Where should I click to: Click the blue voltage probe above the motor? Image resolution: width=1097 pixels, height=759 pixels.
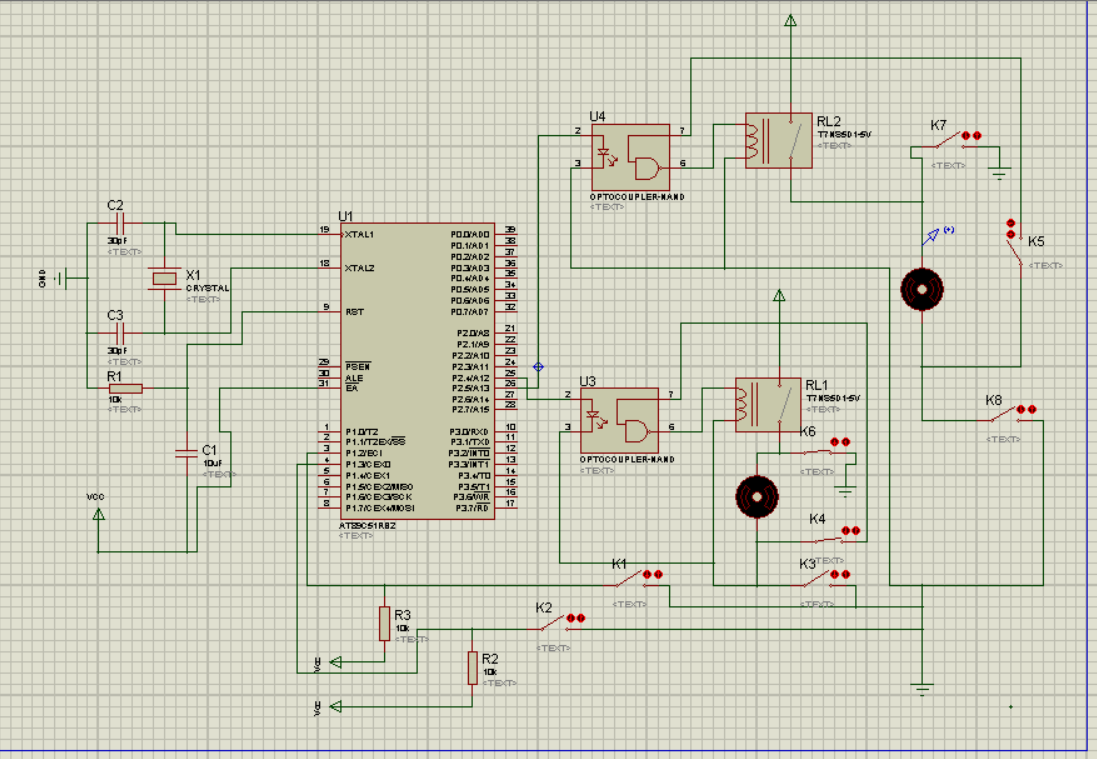(930, 238)
